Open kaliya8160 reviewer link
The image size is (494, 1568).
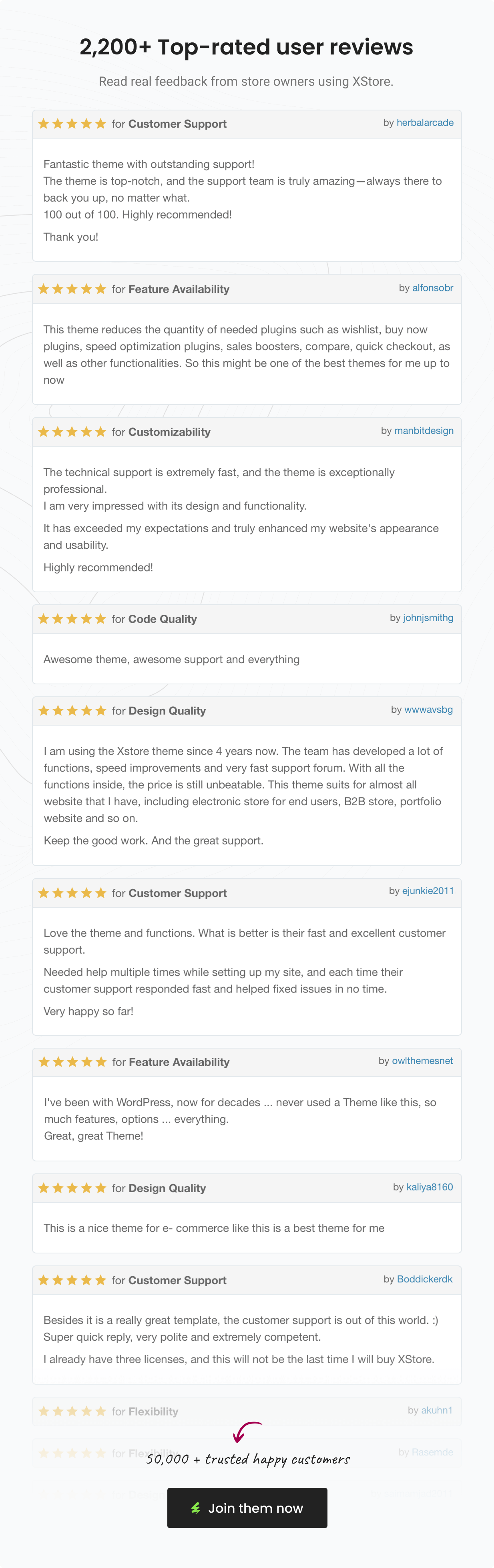click(x=430, y=1187)
